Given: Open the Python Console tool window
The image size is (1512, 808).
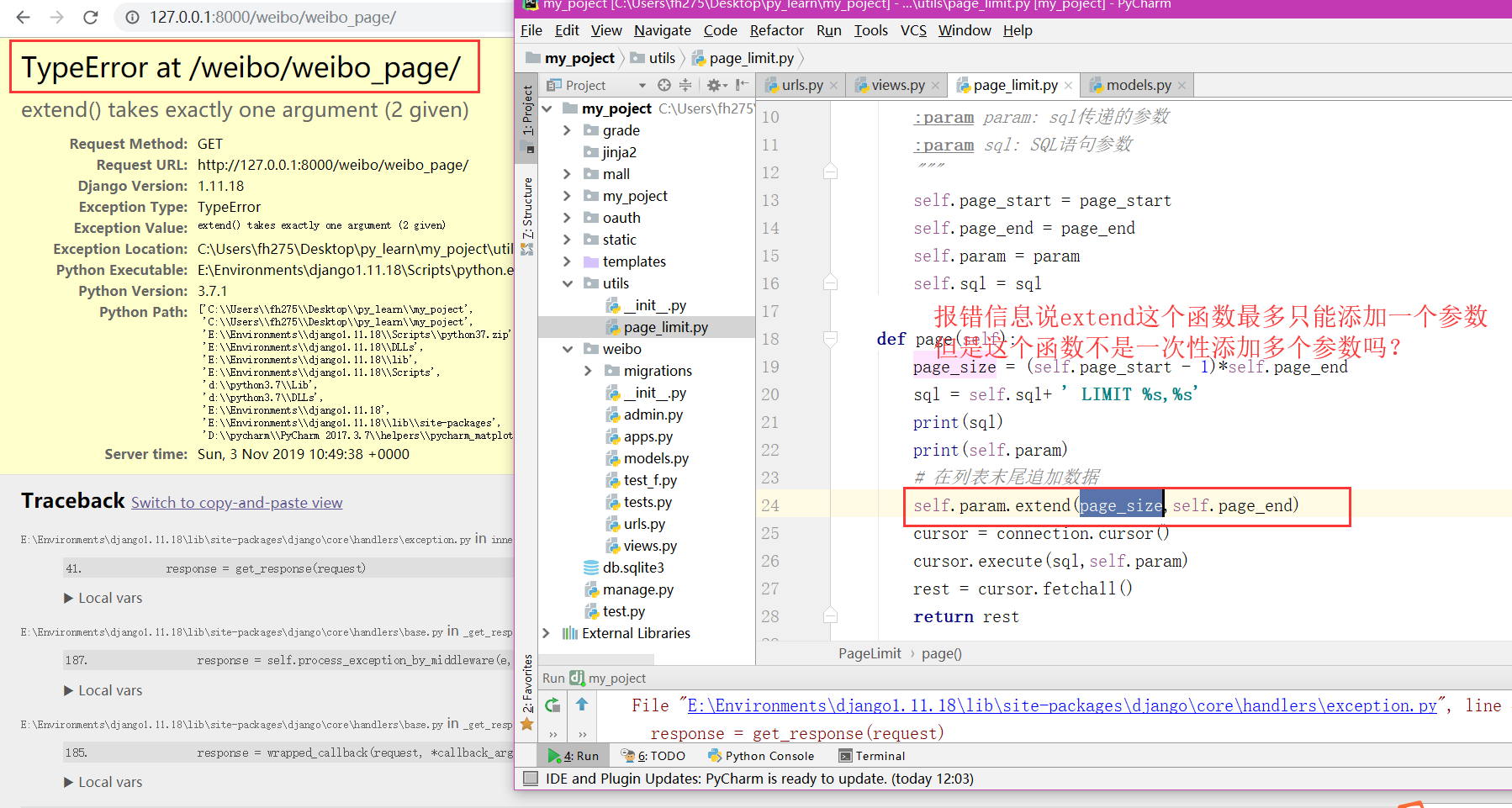Looking at the screenshot, I should (760, 756).
